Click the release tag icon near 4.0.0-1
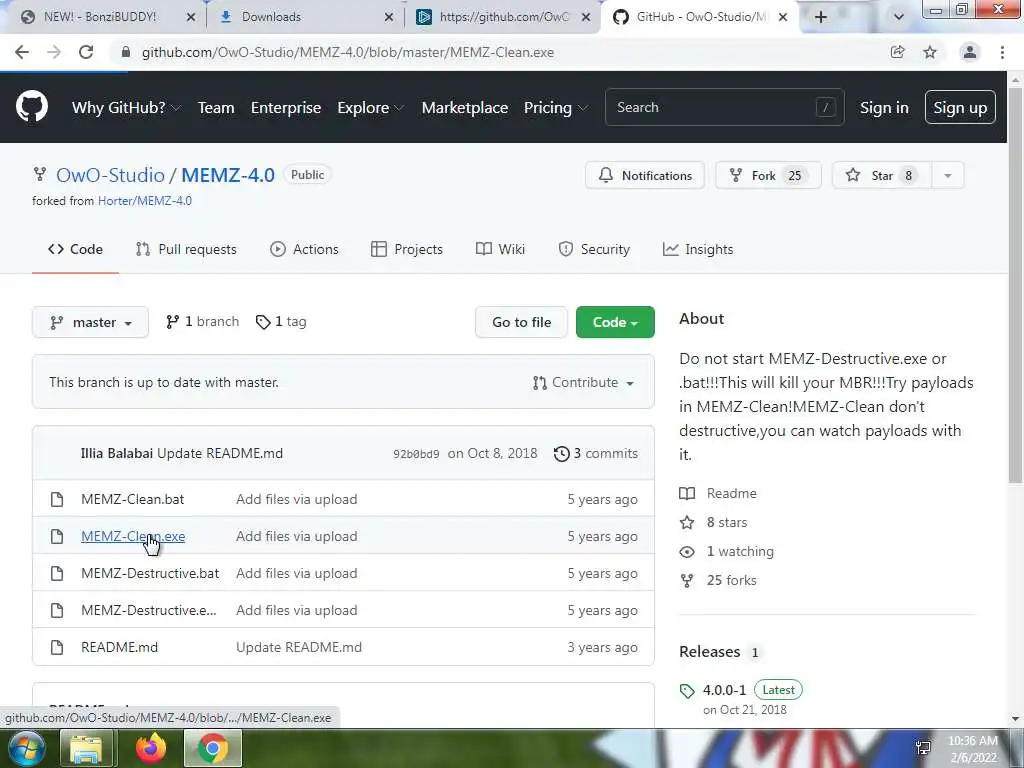 pos(687,691)
